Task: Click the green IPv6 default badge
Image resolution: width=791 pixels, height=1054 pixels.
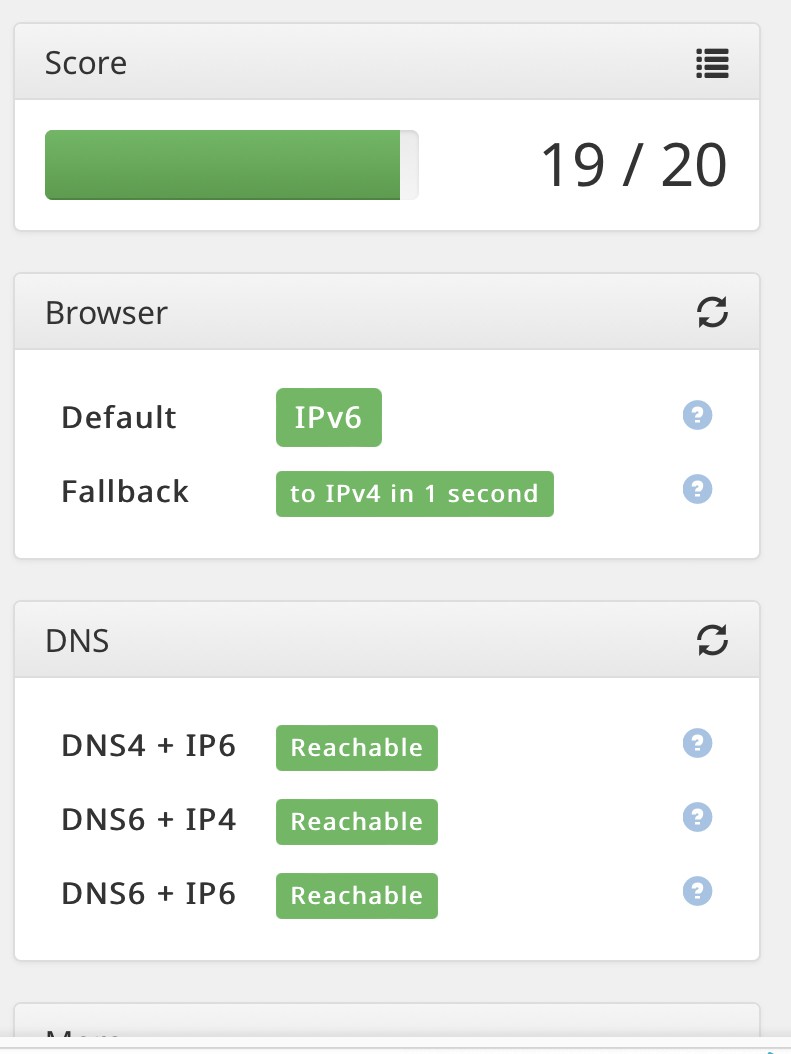Action: click(x=328, y=417)
